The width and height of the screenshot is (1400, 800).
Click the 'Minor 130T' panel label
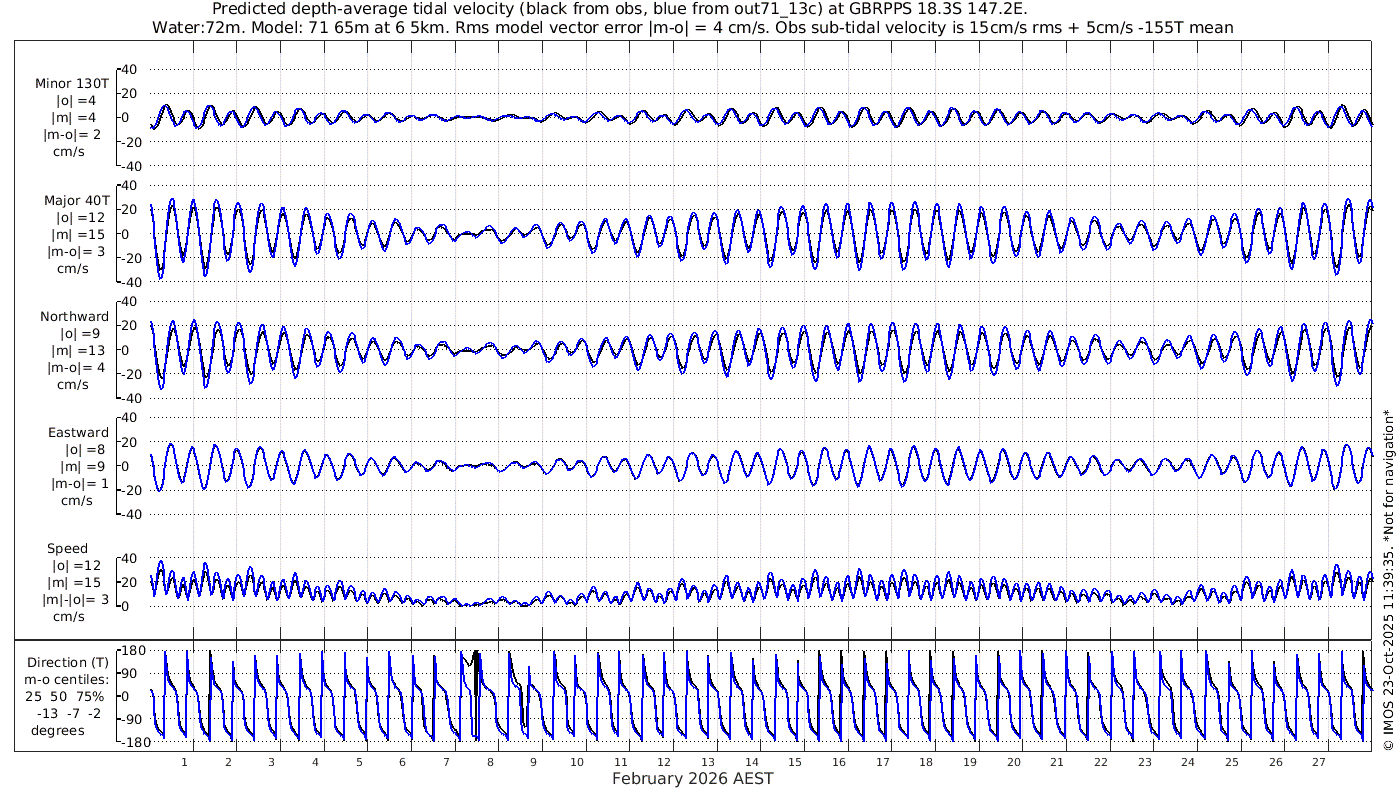(x=72, y=84)
